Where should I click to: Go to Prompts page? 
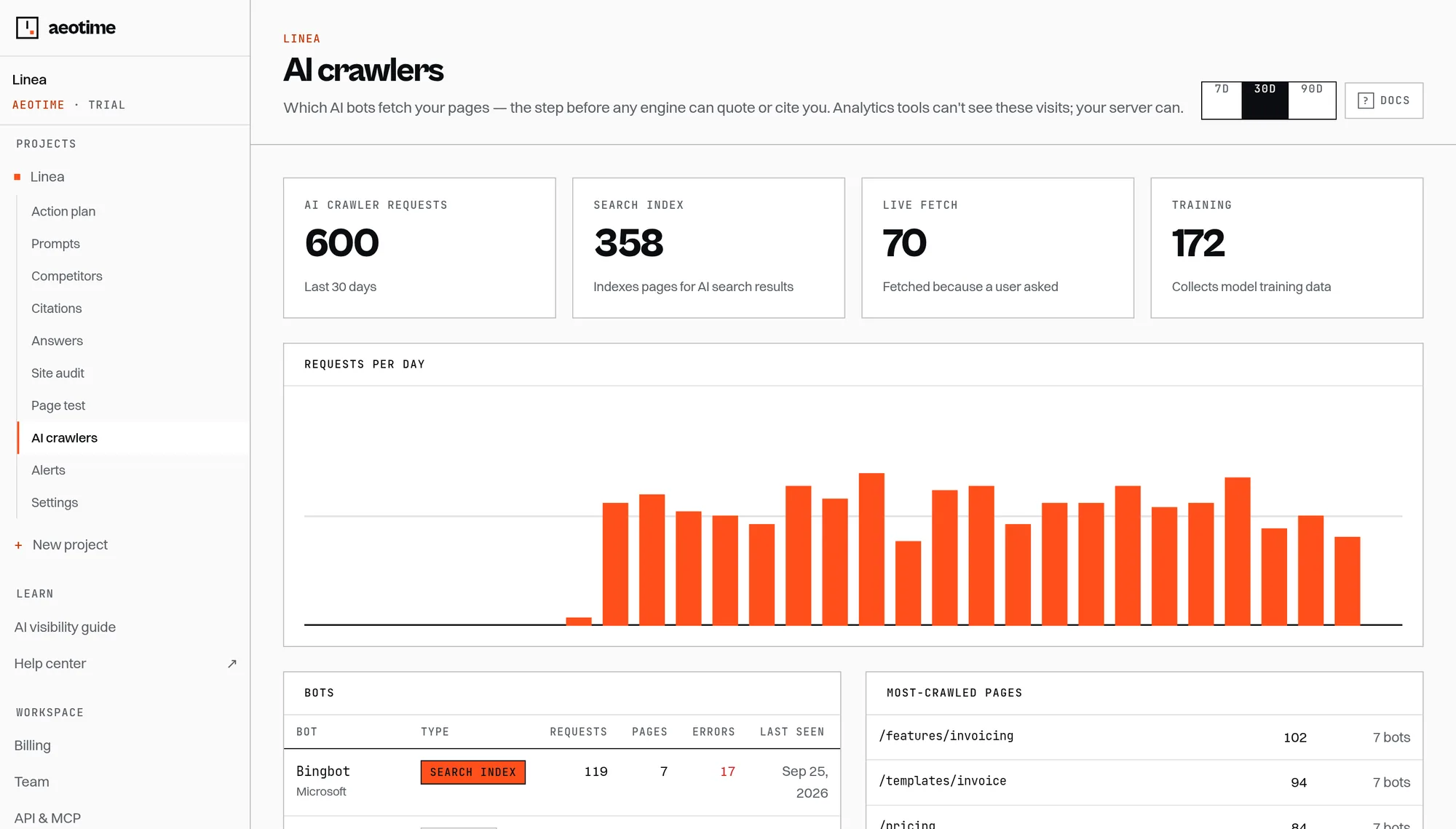55,244
